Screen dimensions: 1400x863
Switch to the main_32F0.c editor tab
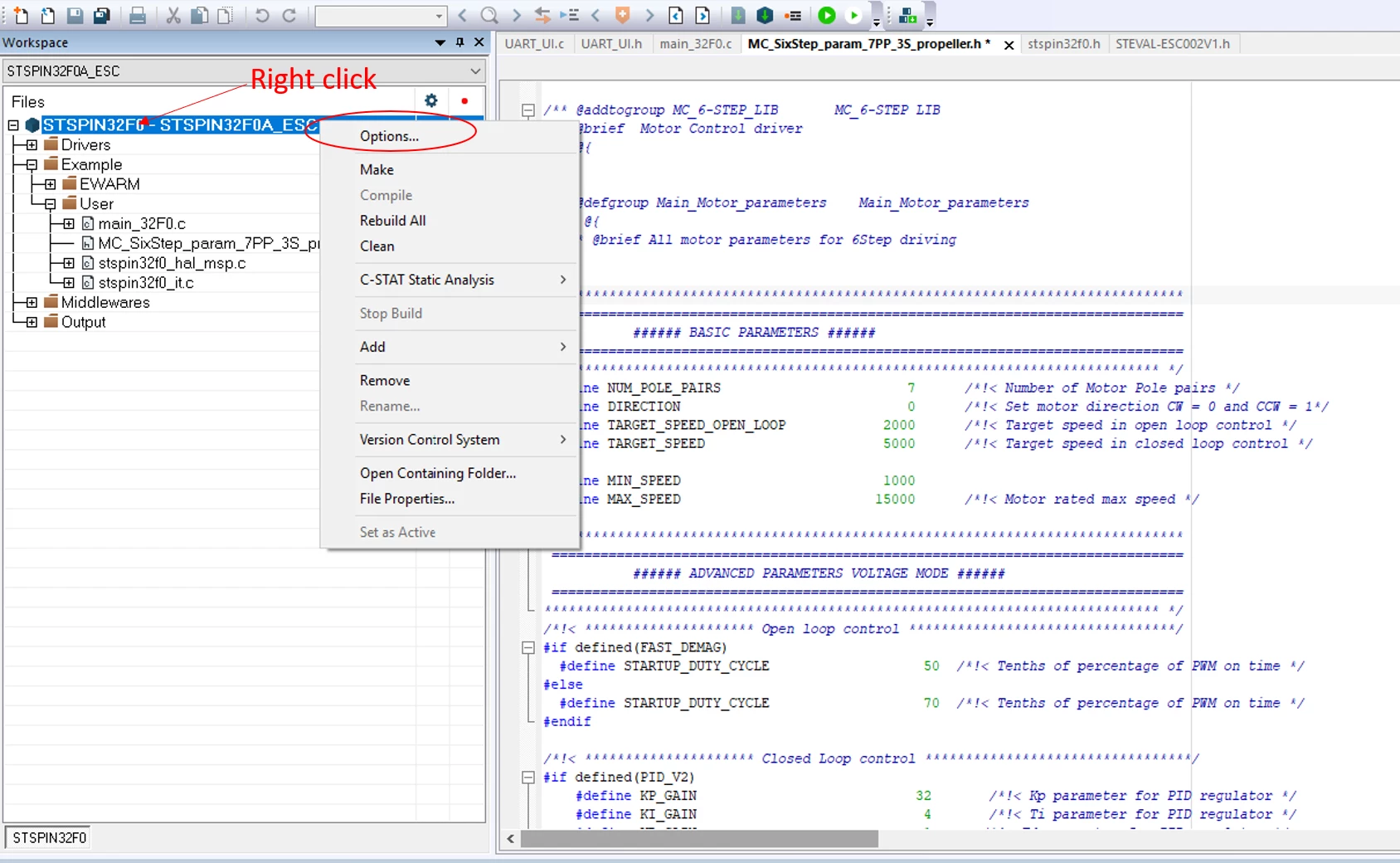tap(696, 44)
